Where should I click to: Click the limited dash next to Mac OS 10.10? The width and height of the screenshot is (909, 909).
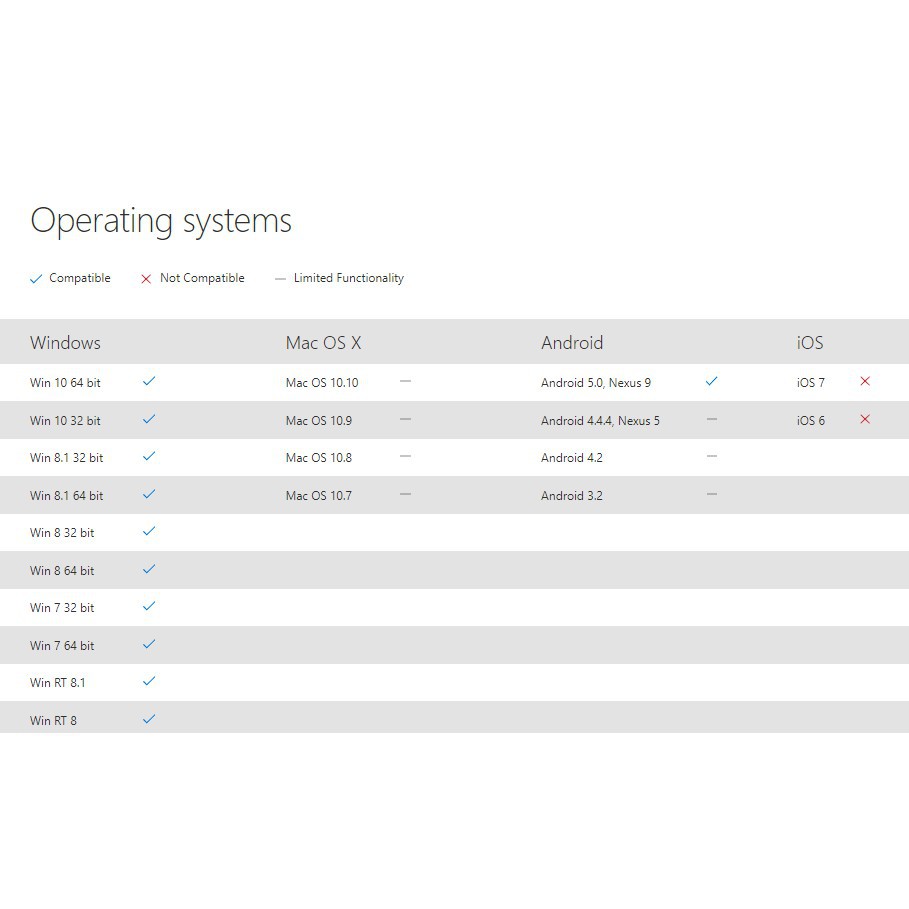pos(405,381)
